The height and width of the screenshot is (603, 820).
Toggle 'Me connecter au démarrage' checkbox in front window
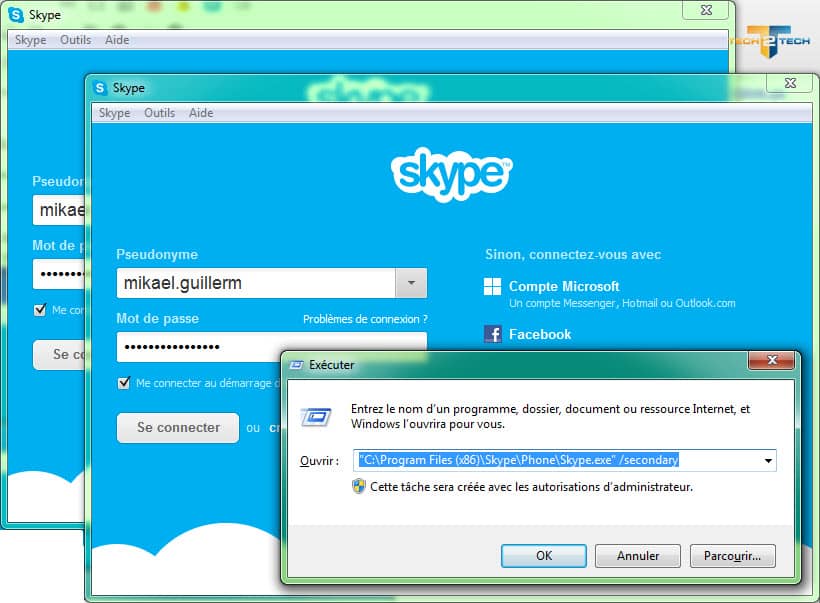coord(124,383)
